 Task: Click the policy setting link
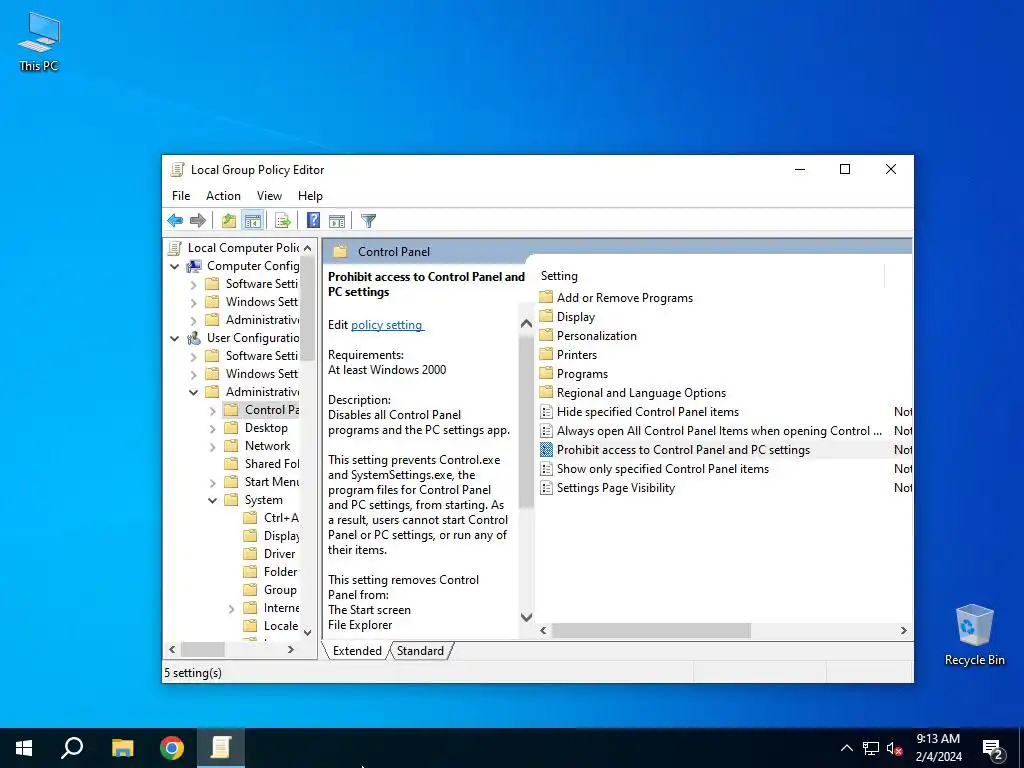coord(387,325)
